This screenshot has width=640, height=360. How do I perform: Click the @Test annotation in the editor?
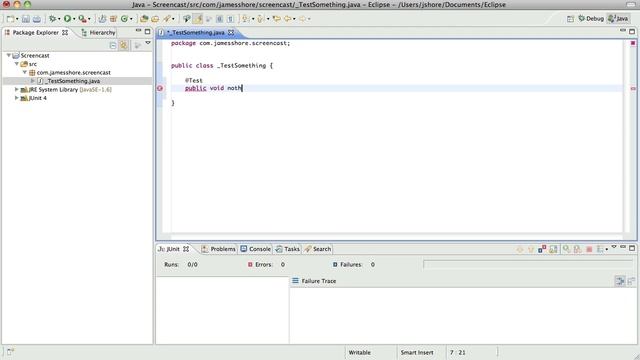(193, 80)
